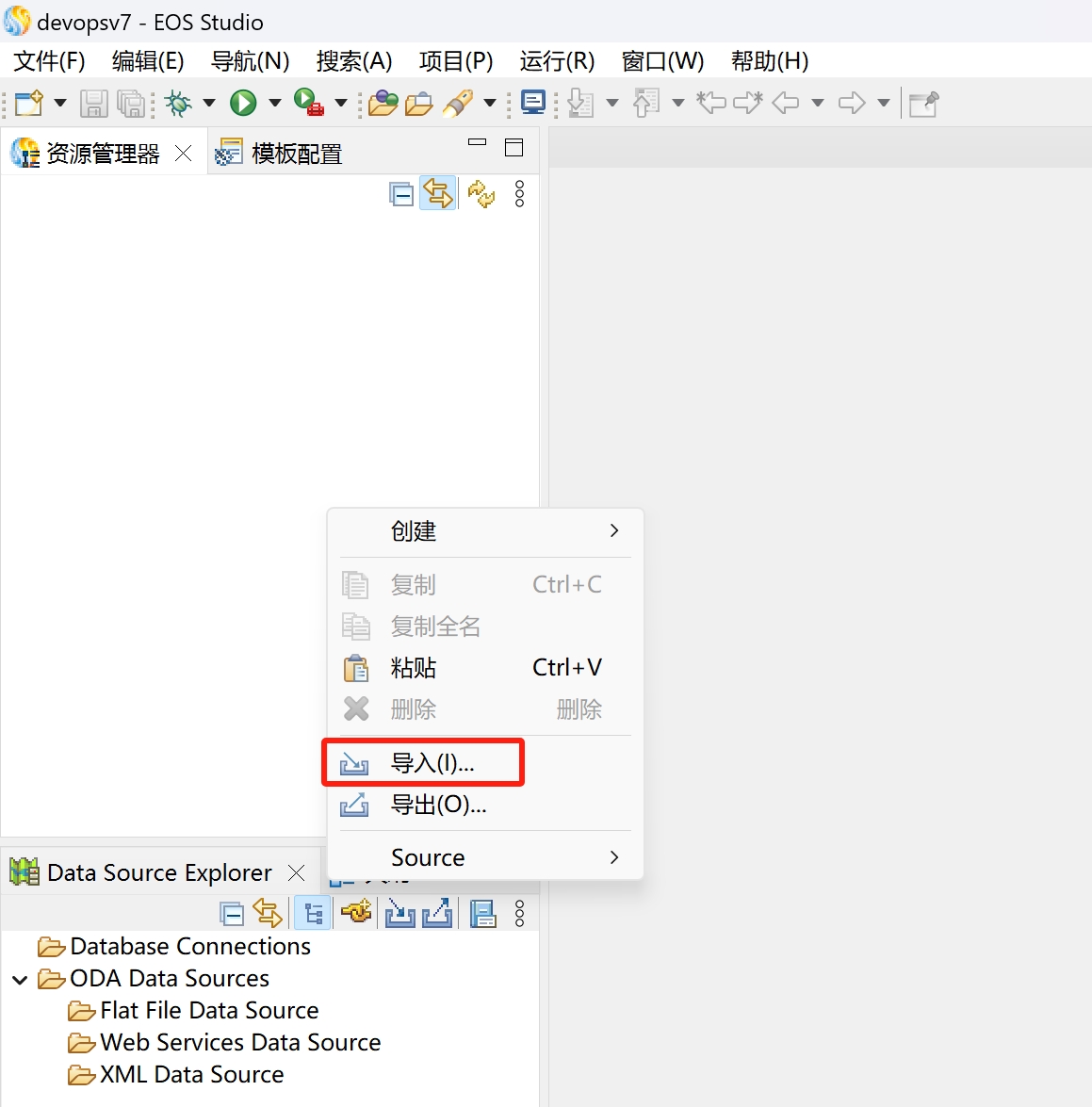Open the Forward history dropdown arrow
This screenshot has width=1092, height=1107.
[884, 103]
